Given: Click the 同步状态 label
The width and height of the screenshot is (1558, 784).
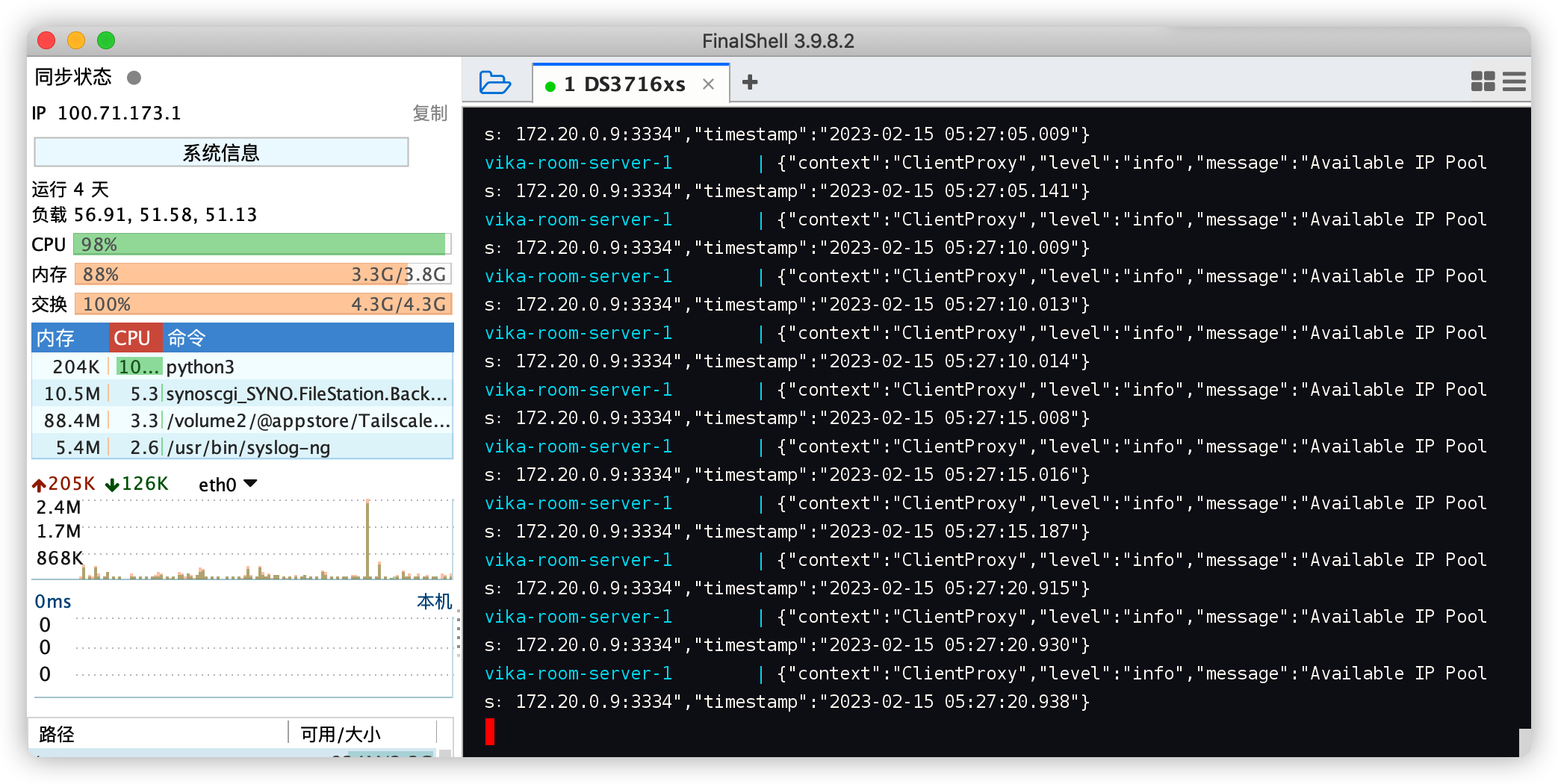Looking at the screenshot, I should [73, 77].
